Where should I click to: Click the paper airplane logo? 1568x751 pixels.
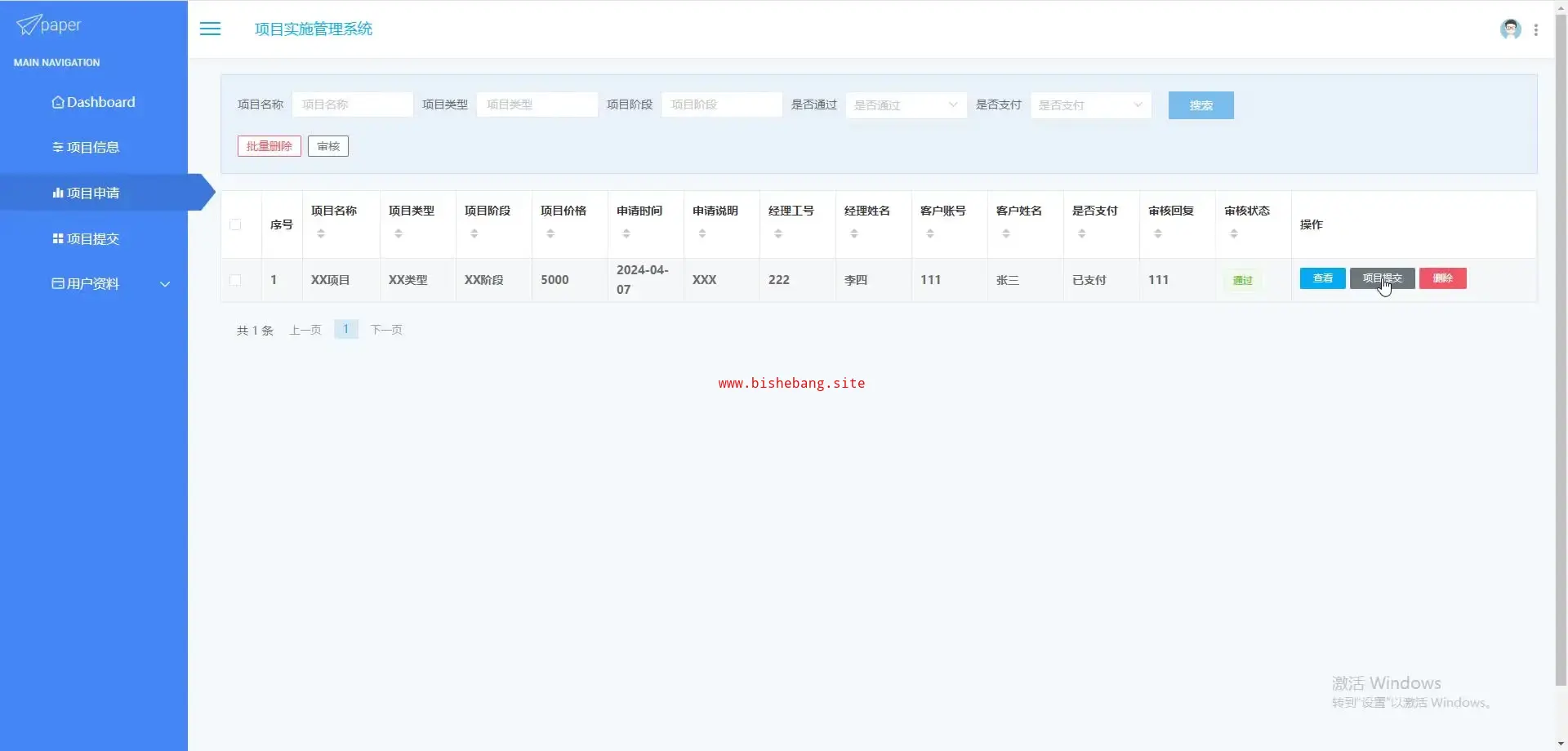(29, 25)
